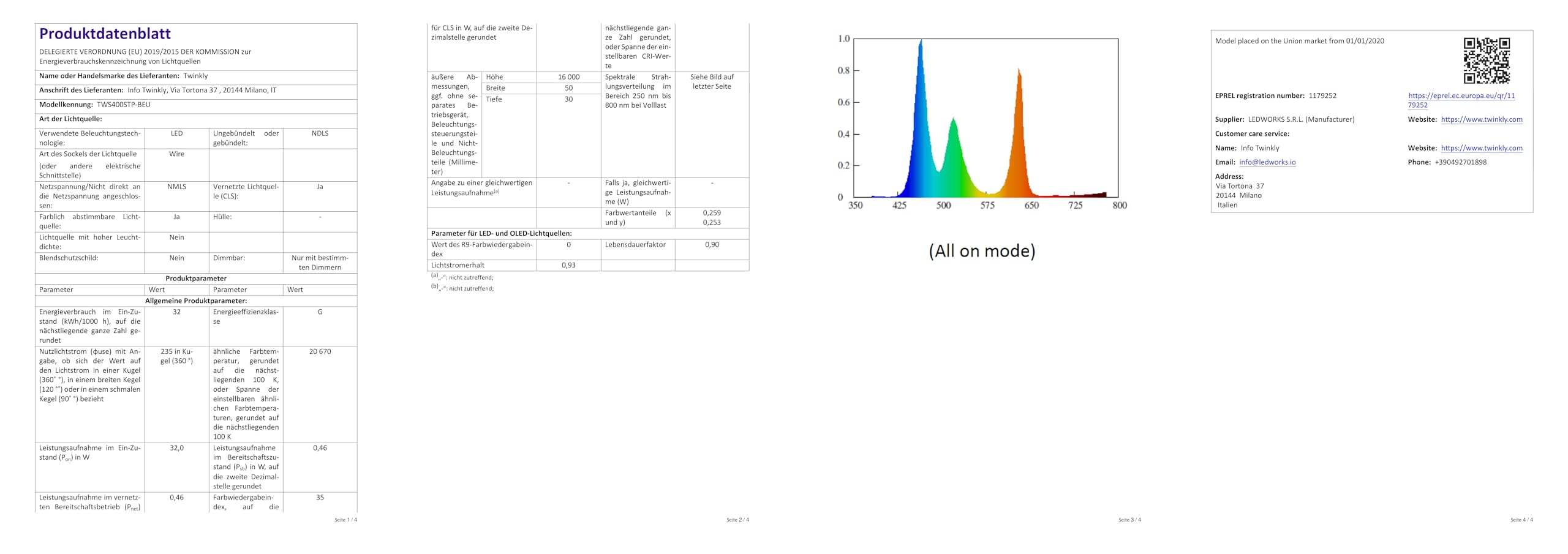Select the "NMLS" mains voltage value
The width and height of the screenshot is (1568, 554).
pos(176,187)
